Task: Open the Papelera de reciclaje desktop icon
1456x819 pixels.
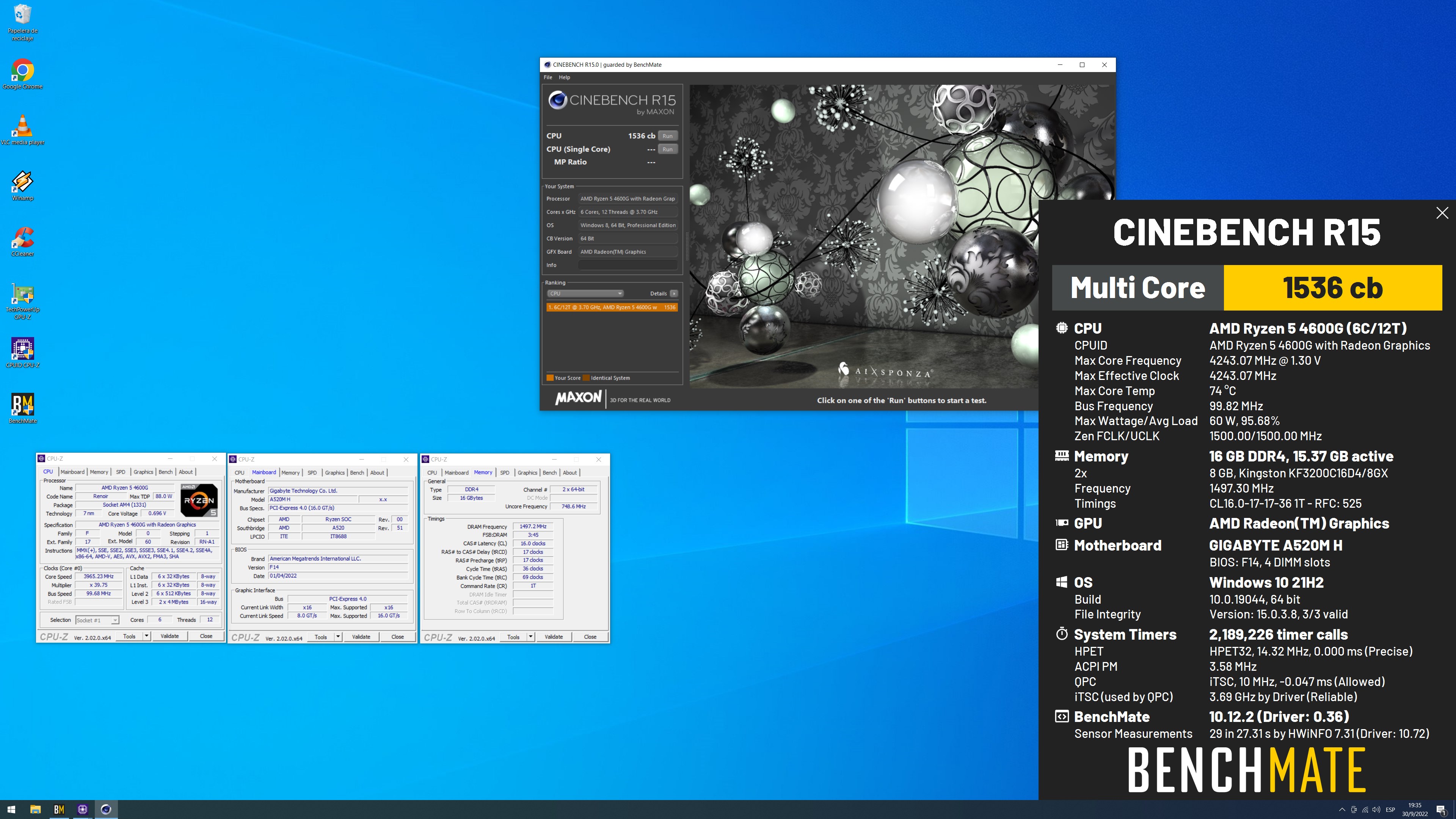Action: tap(23, 23)
